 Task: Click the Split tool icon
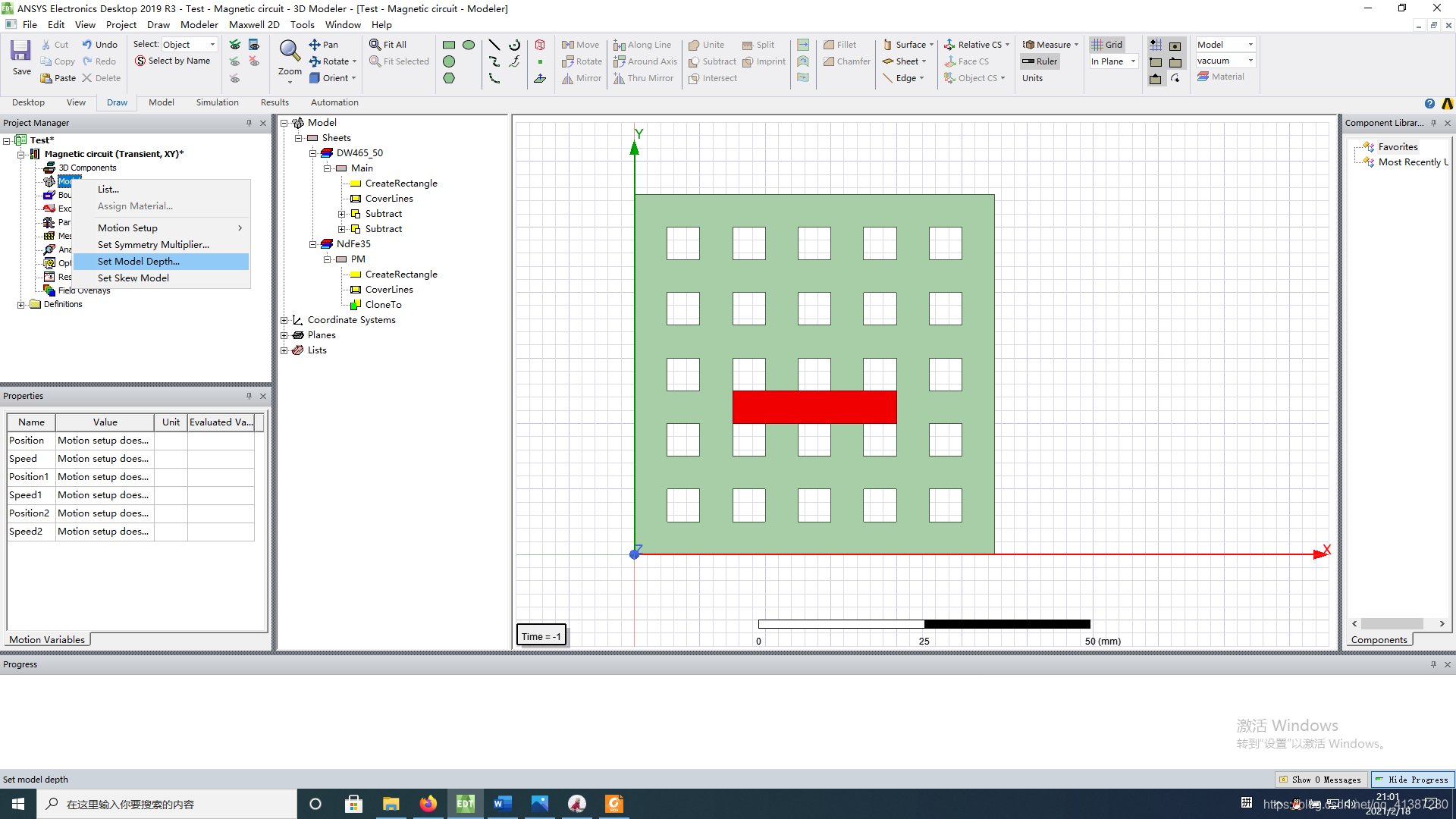(748, 45)
